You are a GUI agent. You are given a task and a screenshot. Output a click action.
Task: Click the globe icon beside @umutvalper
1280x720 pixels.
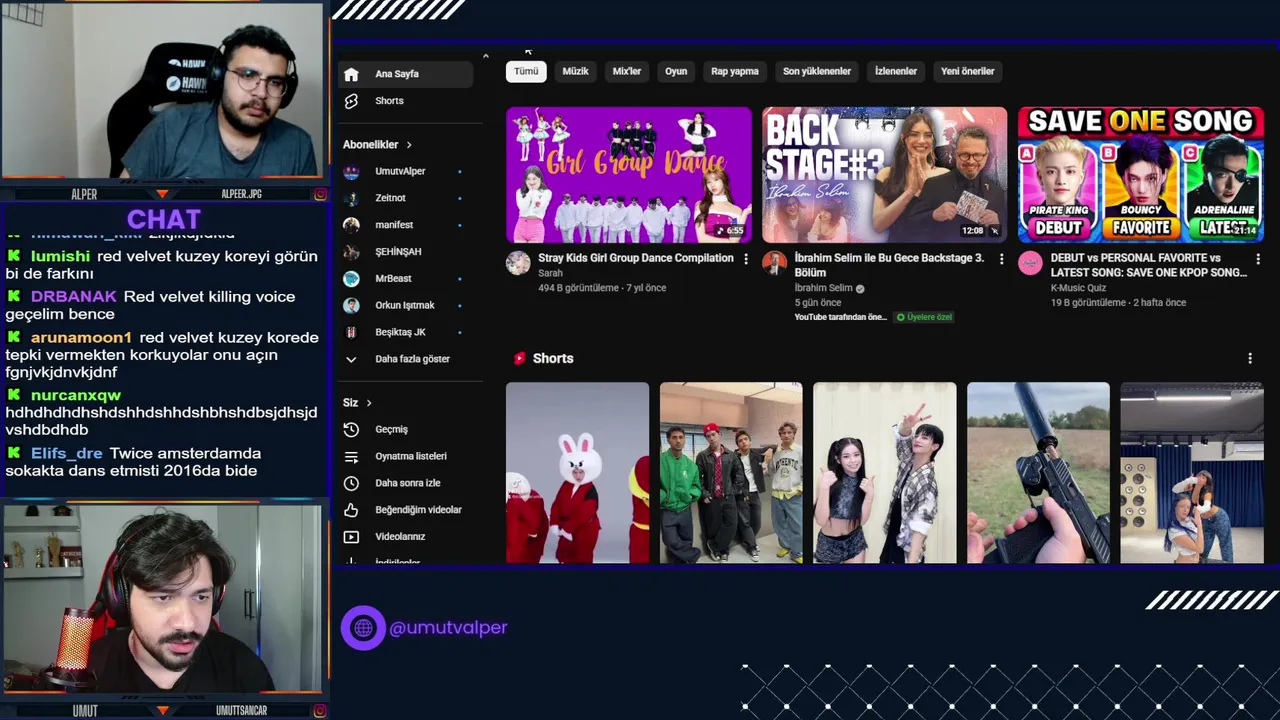pos(363,628)
